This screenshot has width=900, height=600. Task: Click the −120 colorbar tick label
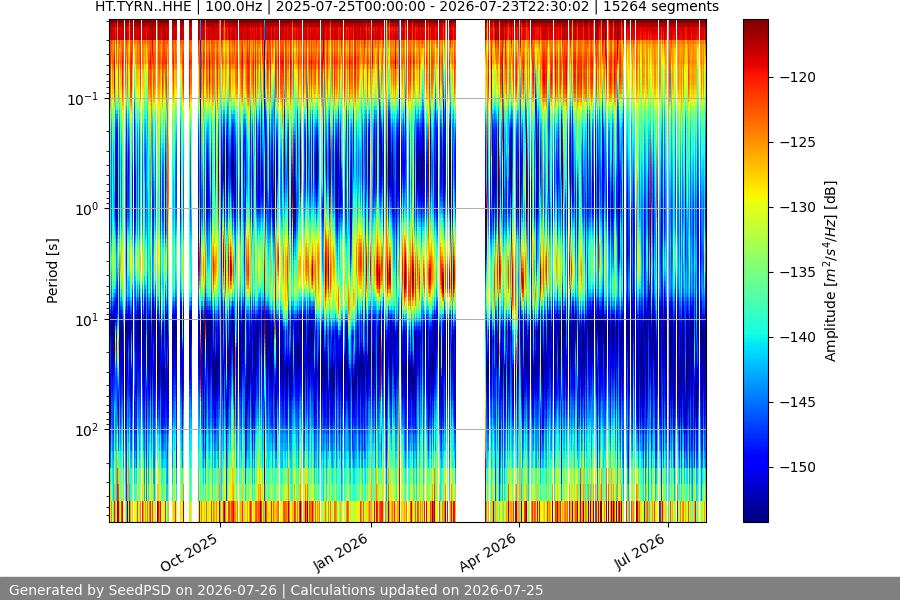click(x=798, y=78)
